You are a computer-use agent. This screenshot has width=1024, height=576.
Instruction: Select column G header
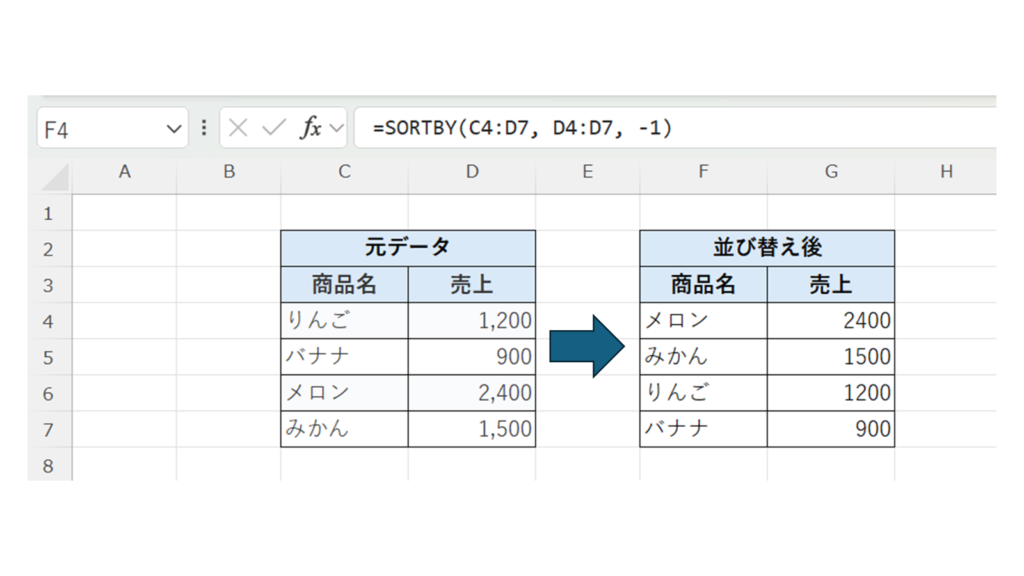point(831,172)
